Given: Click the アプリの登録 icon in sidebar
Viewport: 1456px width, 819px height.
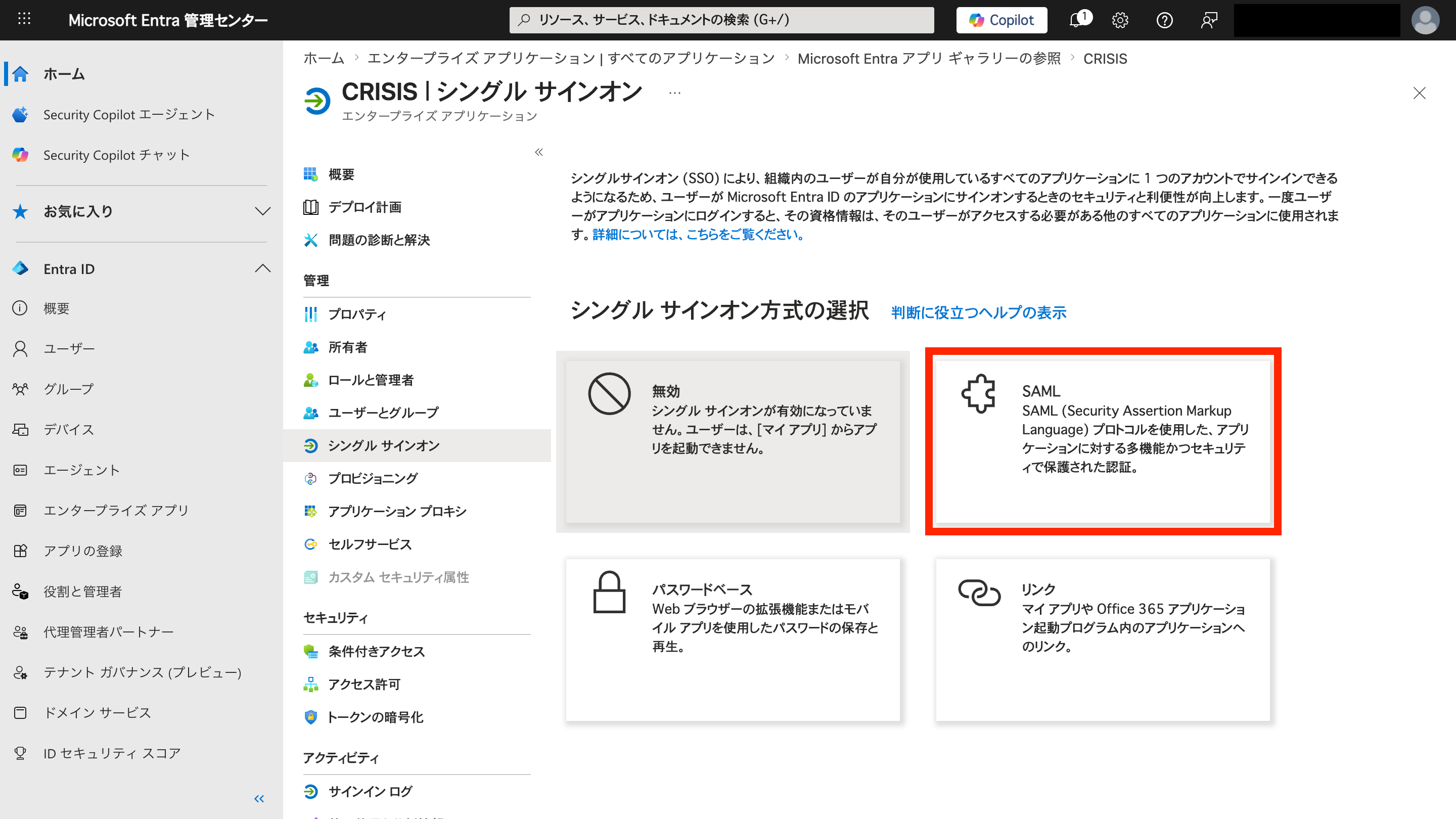Looking at the screenshot, I should click(x=20, y=551).
